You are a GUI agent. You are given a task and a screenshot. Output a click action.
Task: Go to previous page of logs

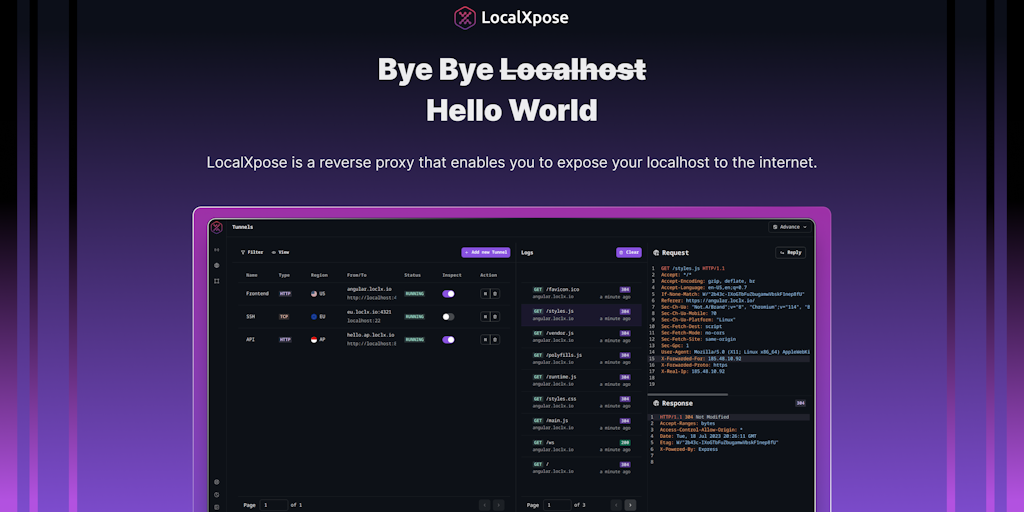616,505
